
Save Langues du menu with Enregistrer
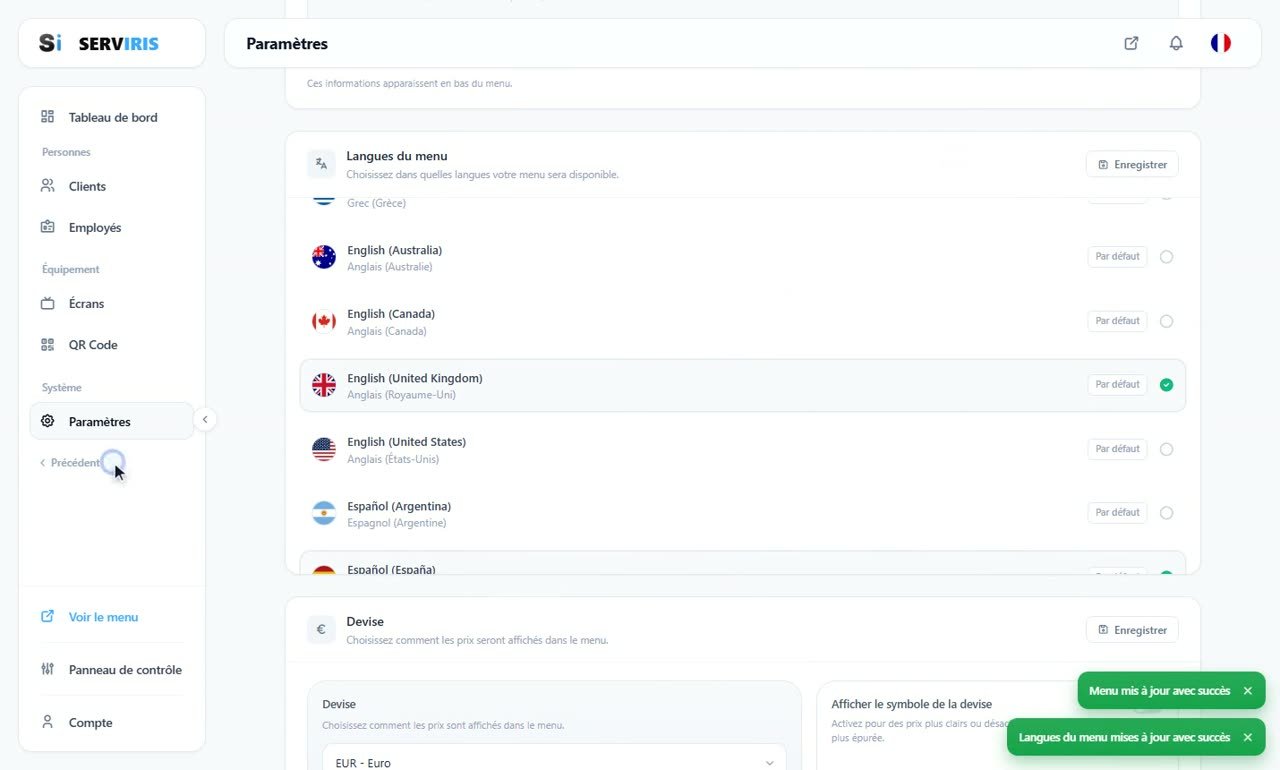point(1132,164)
